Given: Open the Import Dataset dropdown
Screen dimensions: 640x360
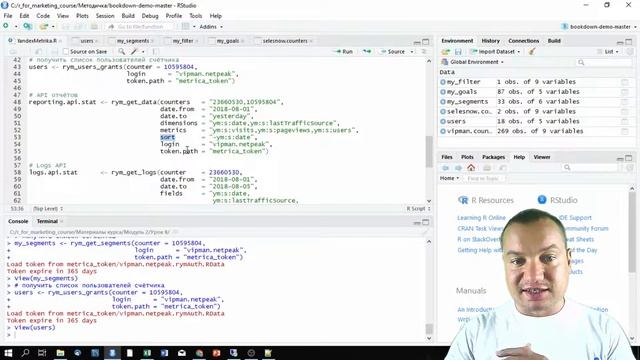Looking at the screenshot, I should tap(495, 52).
